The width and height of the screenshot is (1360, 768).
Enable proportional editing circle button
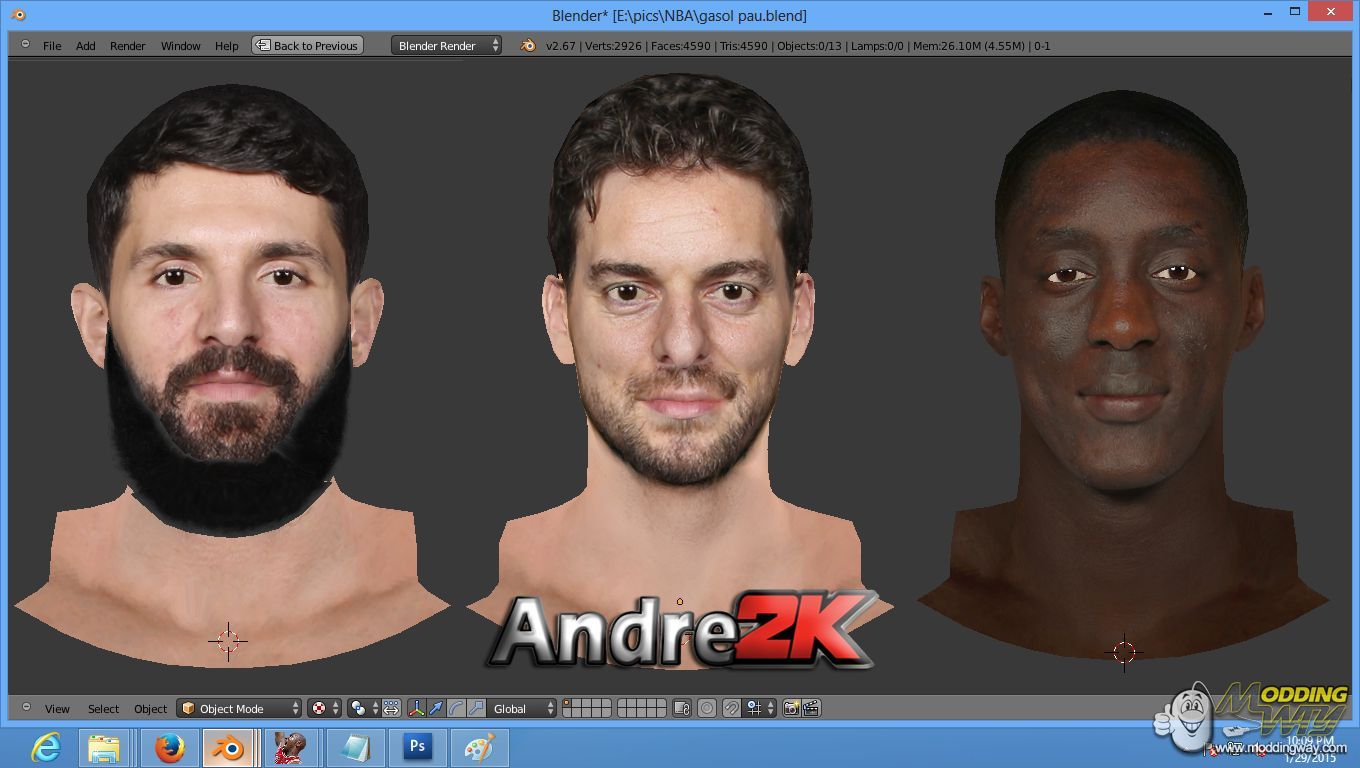click(x=707, y=708)
